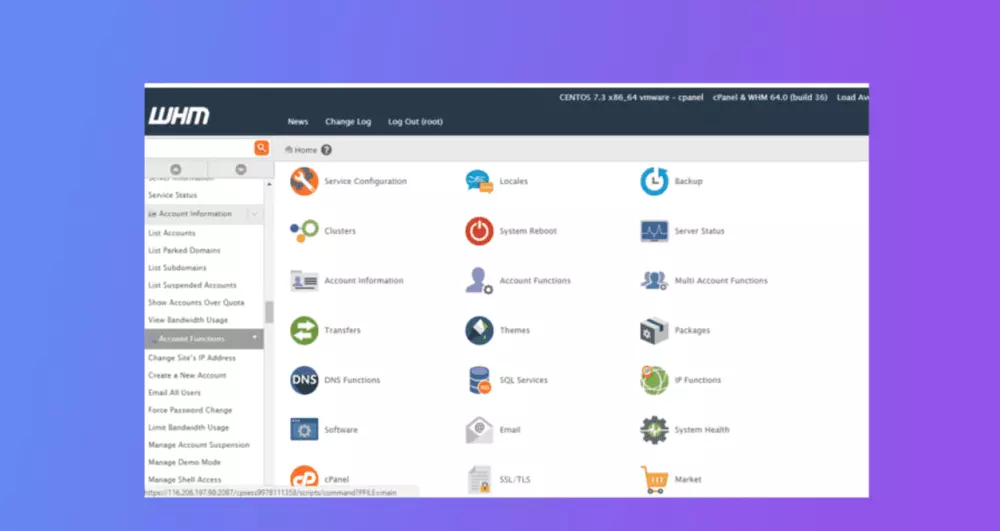The width and height of the screenshot is (1000, 531).
Task: Open the SSL/TLS certificate icon
Action: 479,479
